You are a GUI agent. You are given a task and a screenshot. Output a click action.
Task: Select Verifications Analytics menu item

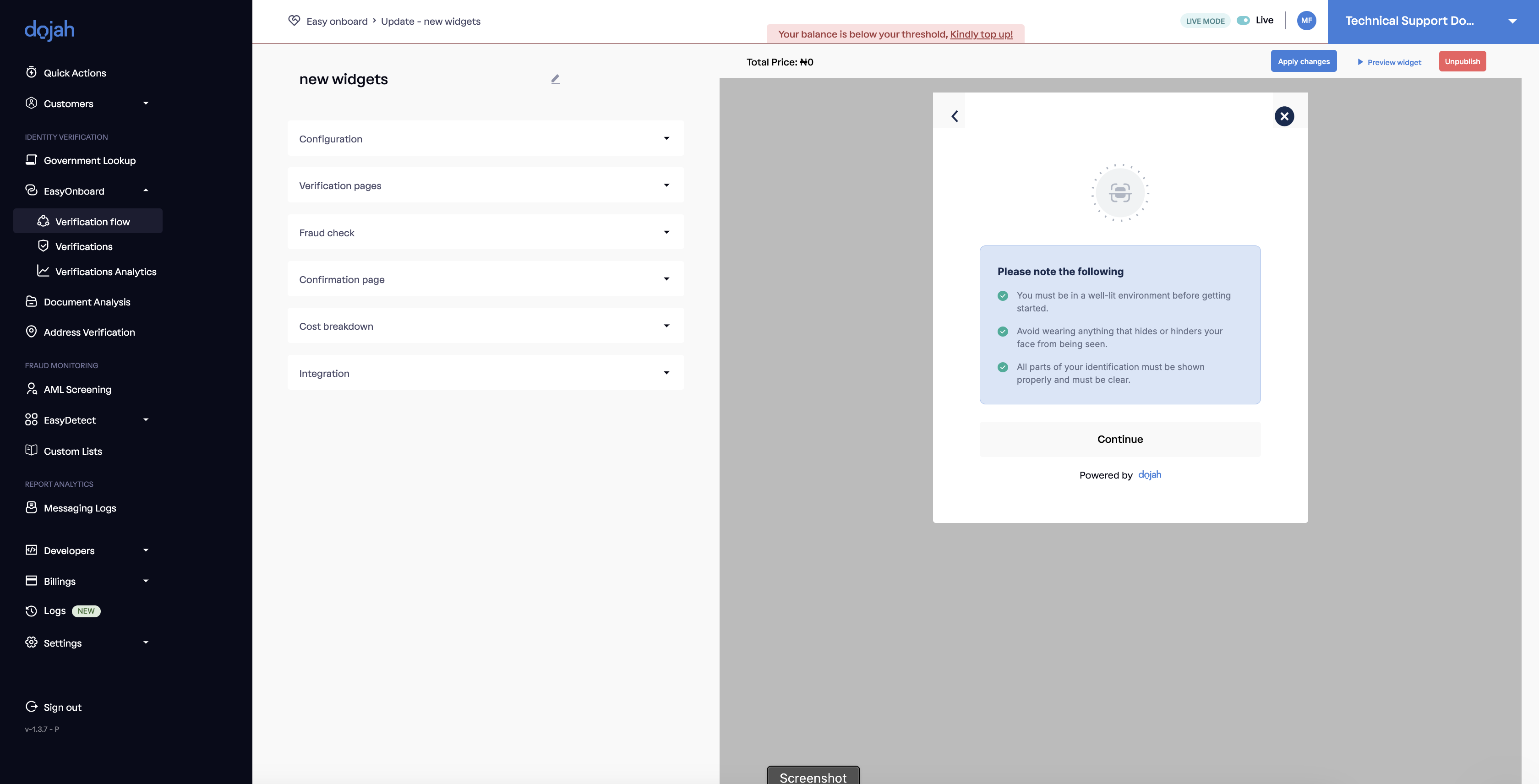(x=106, y=272)
